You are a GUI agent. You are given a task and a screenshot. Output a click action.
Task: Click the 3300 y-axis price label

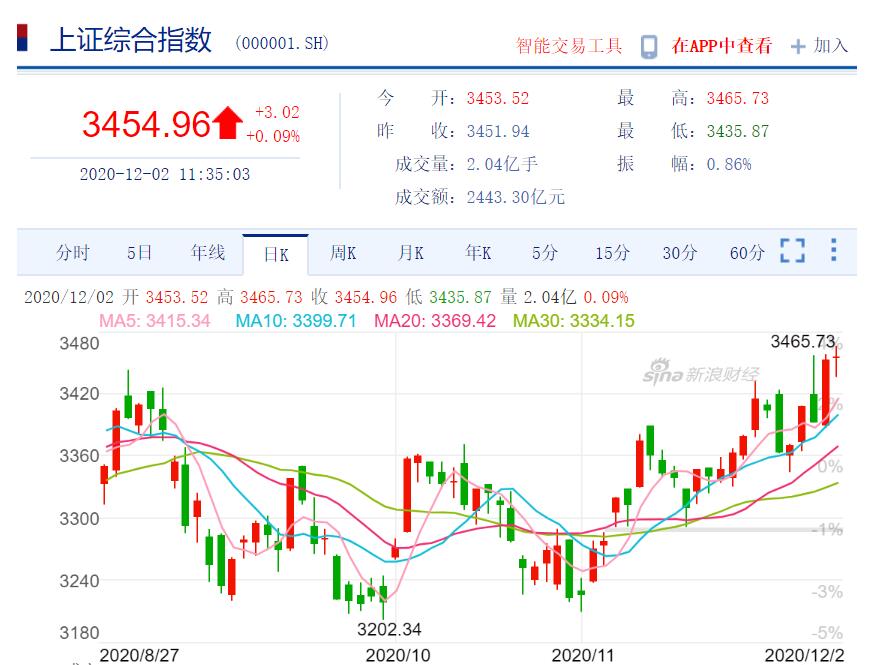click(79, 518)
